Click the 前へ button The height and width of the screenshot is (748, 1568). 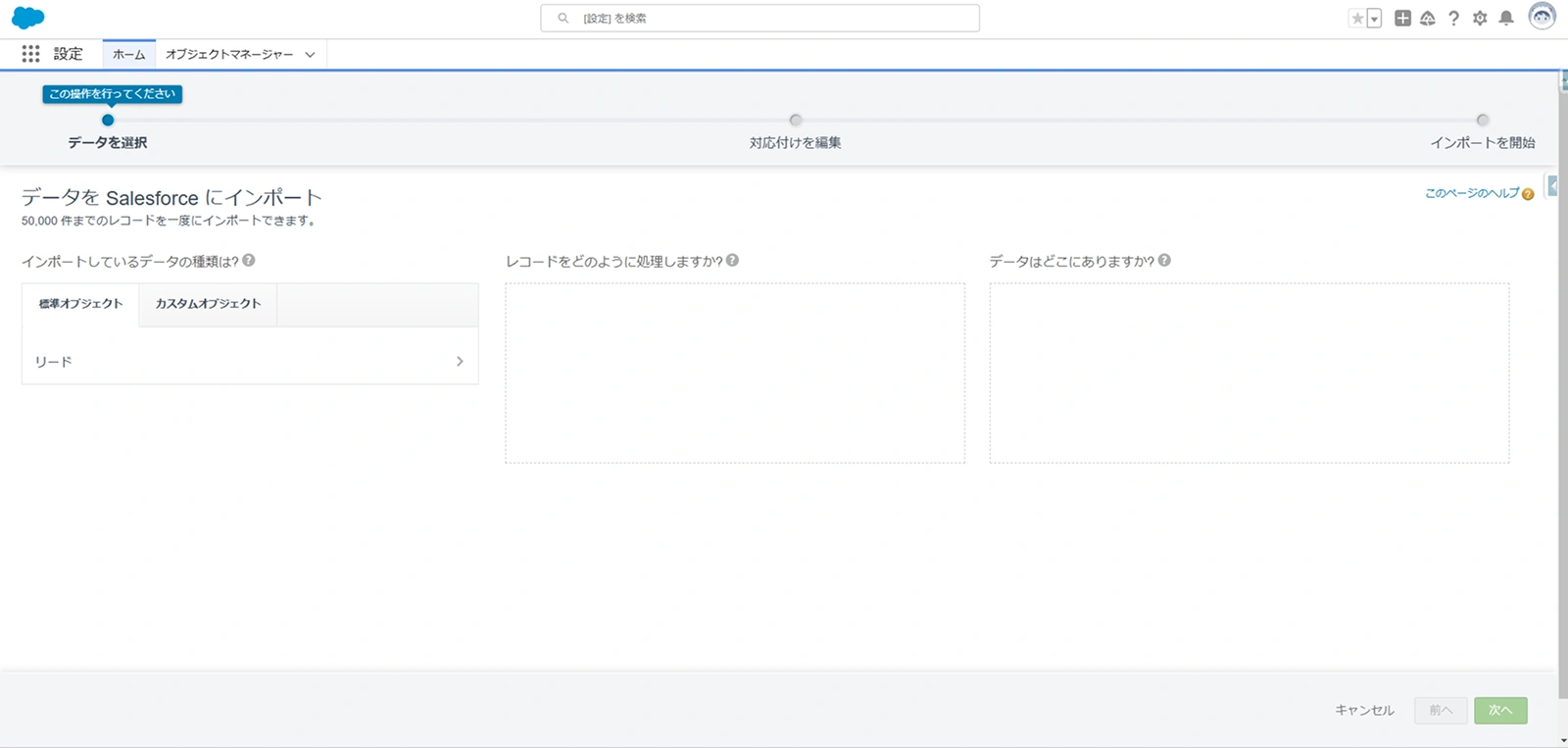click(x=1441, y=710)
